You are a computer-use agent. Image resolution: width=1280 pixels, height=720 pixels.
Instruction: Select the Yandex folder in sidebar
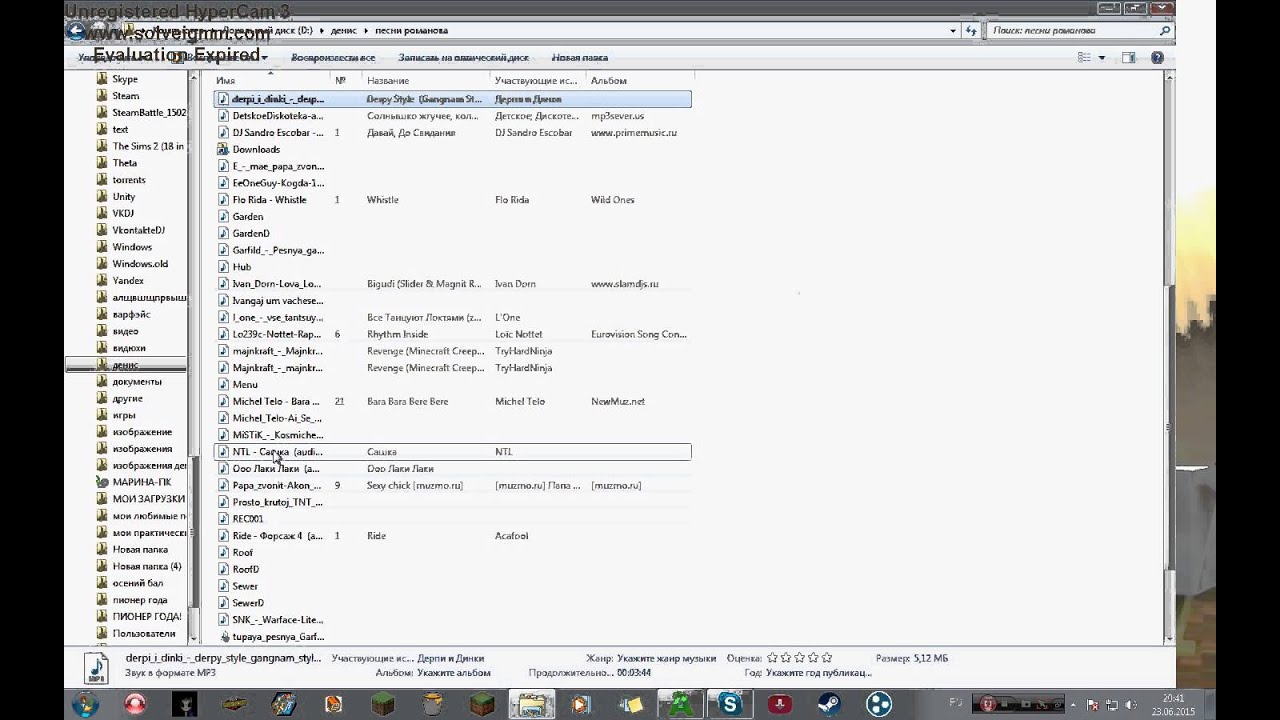click(x=128, y=281)
